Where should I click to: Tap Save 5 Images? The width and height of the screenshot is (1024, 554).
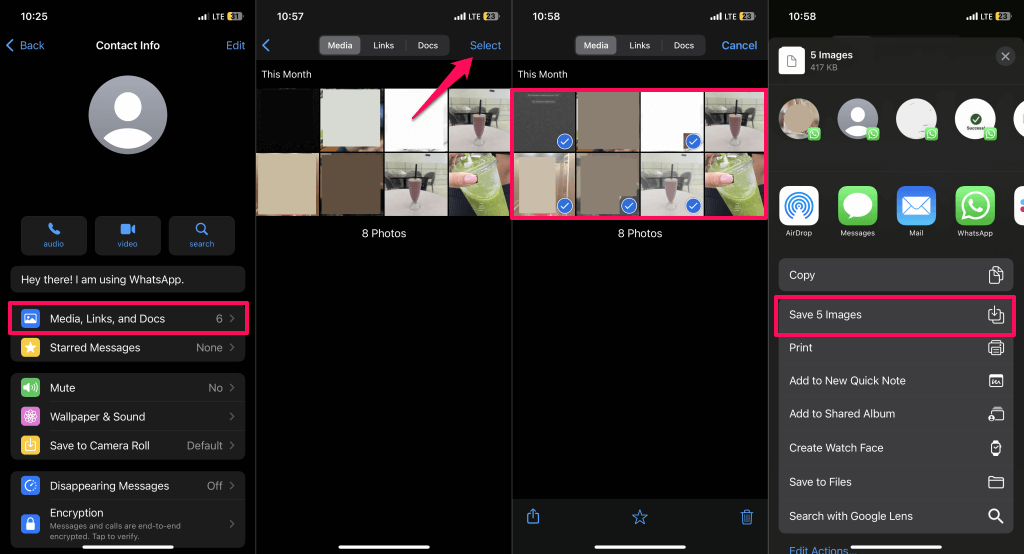pos(895,315)
